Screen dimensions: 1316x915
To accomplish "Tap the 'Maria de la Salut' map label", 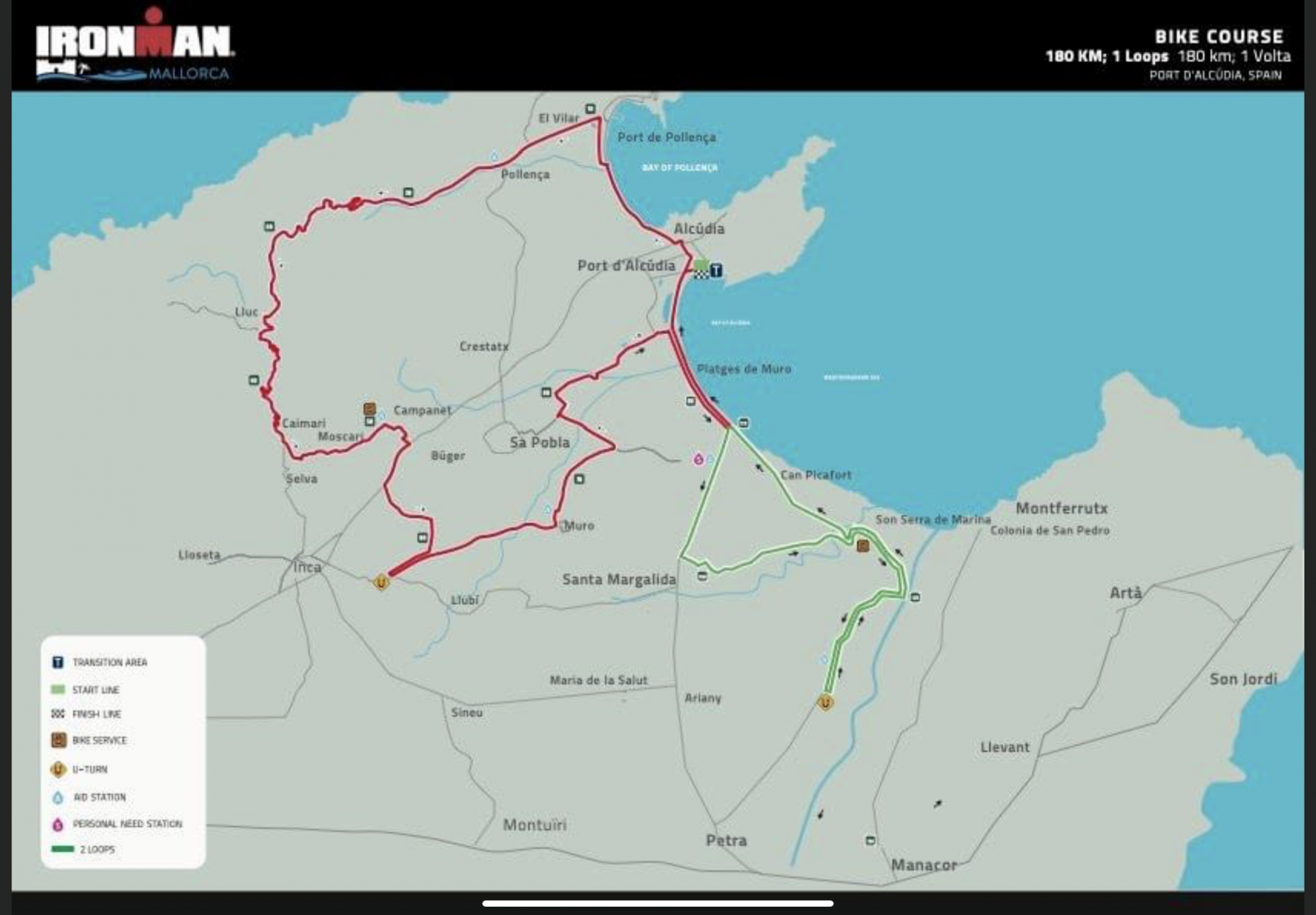I will (599, 680).
